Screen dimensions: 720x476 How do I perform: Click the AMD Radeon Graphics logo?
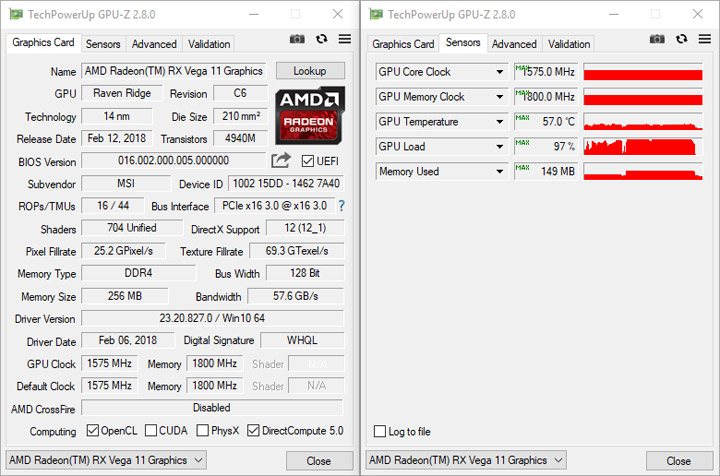tap(309, 116)
